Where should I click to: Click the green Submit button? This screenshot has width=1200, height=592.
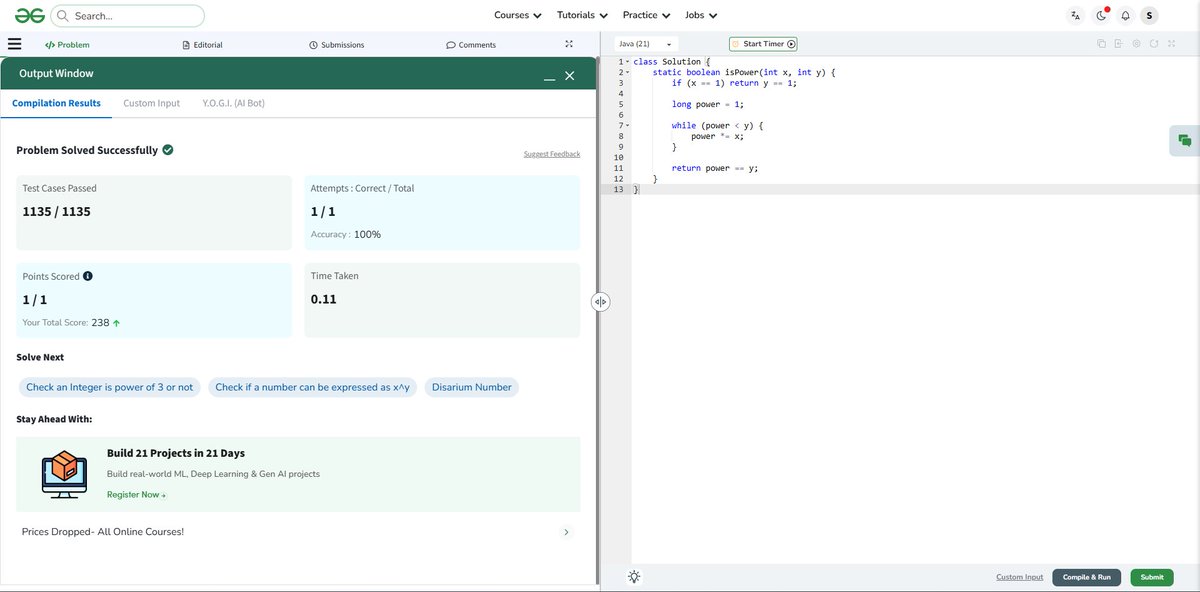1152,577
